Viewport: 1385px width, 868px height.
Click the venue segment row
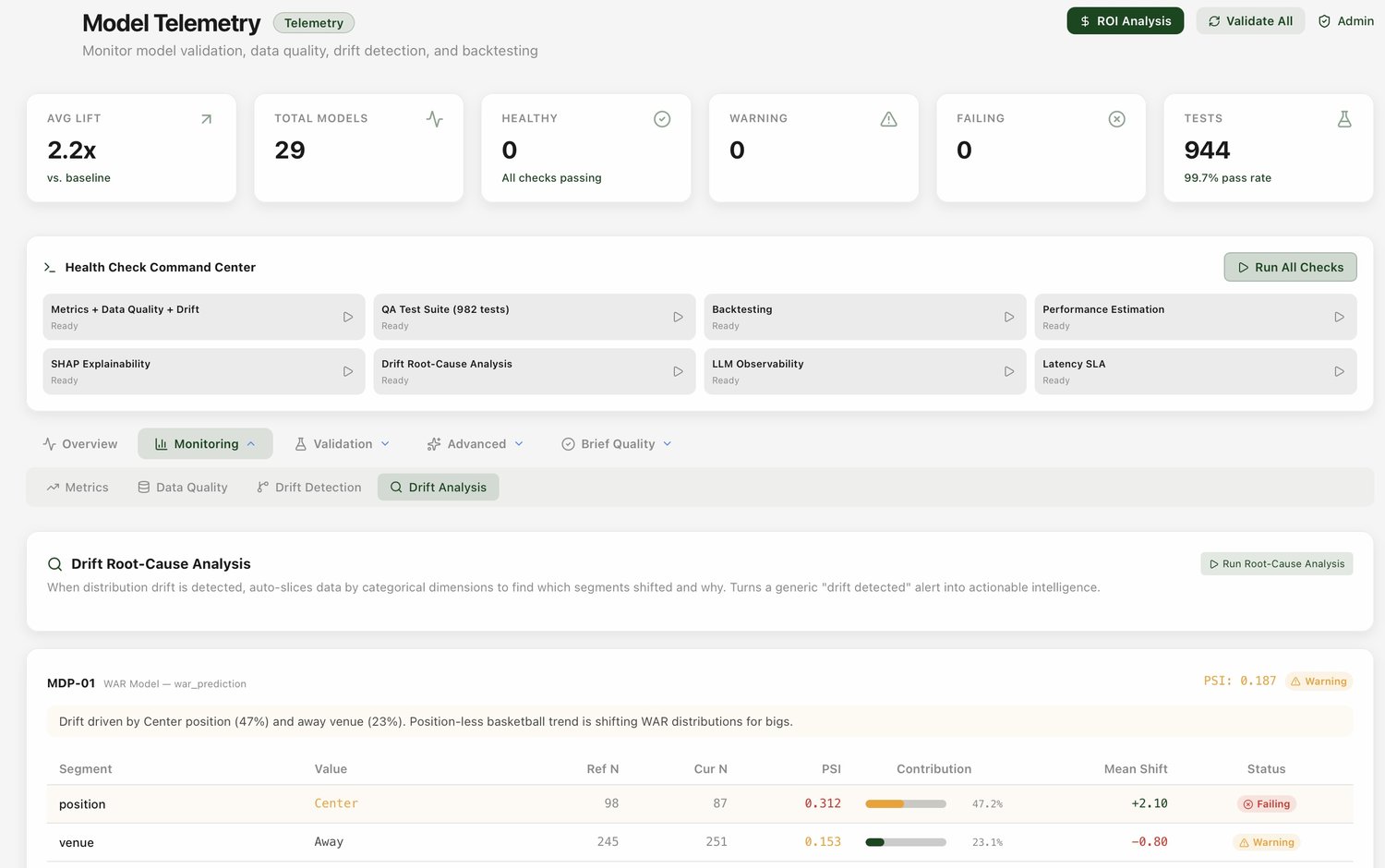(700, 842)
